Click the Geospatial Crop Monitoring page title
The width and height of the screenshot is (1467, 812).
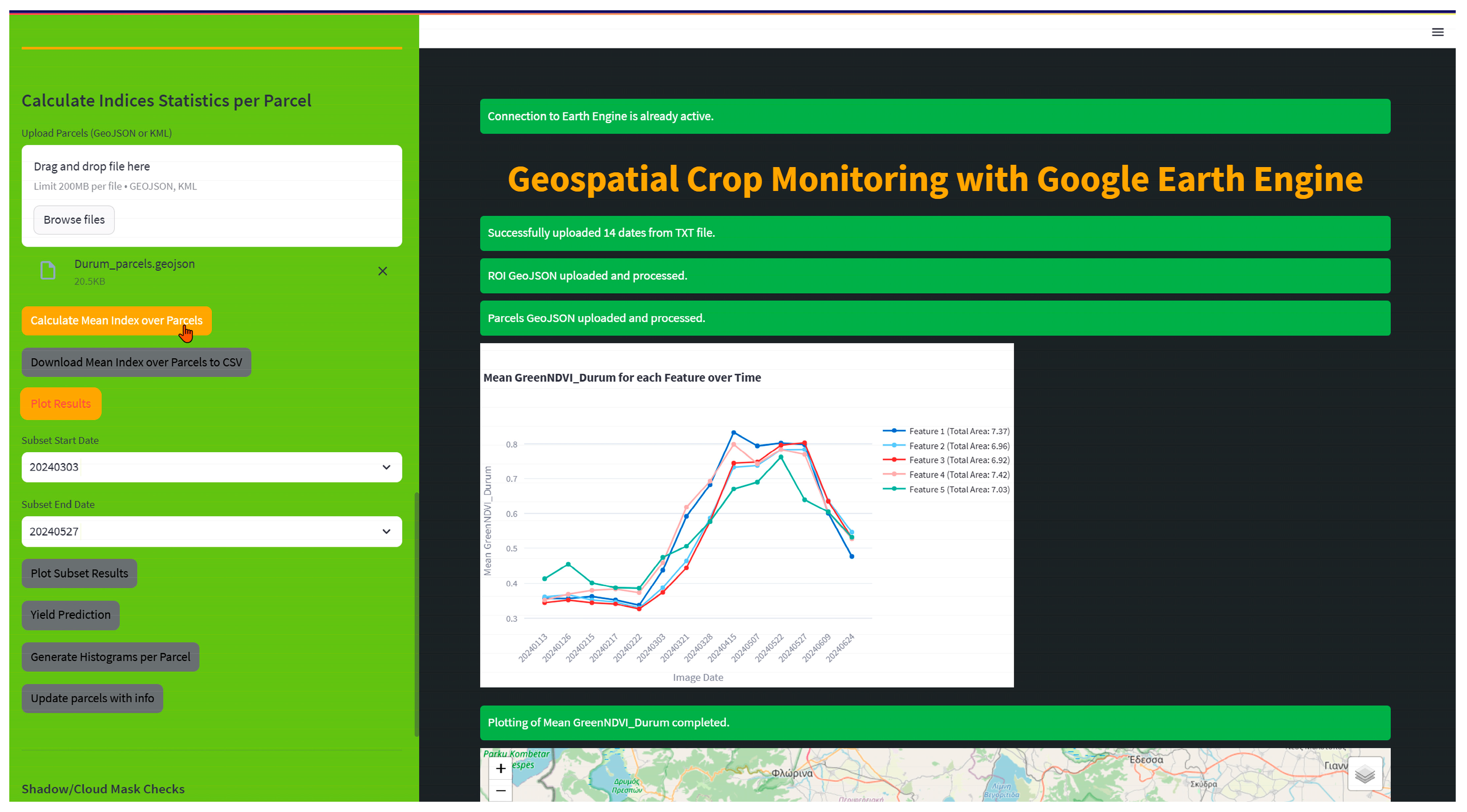coord(935,179)
